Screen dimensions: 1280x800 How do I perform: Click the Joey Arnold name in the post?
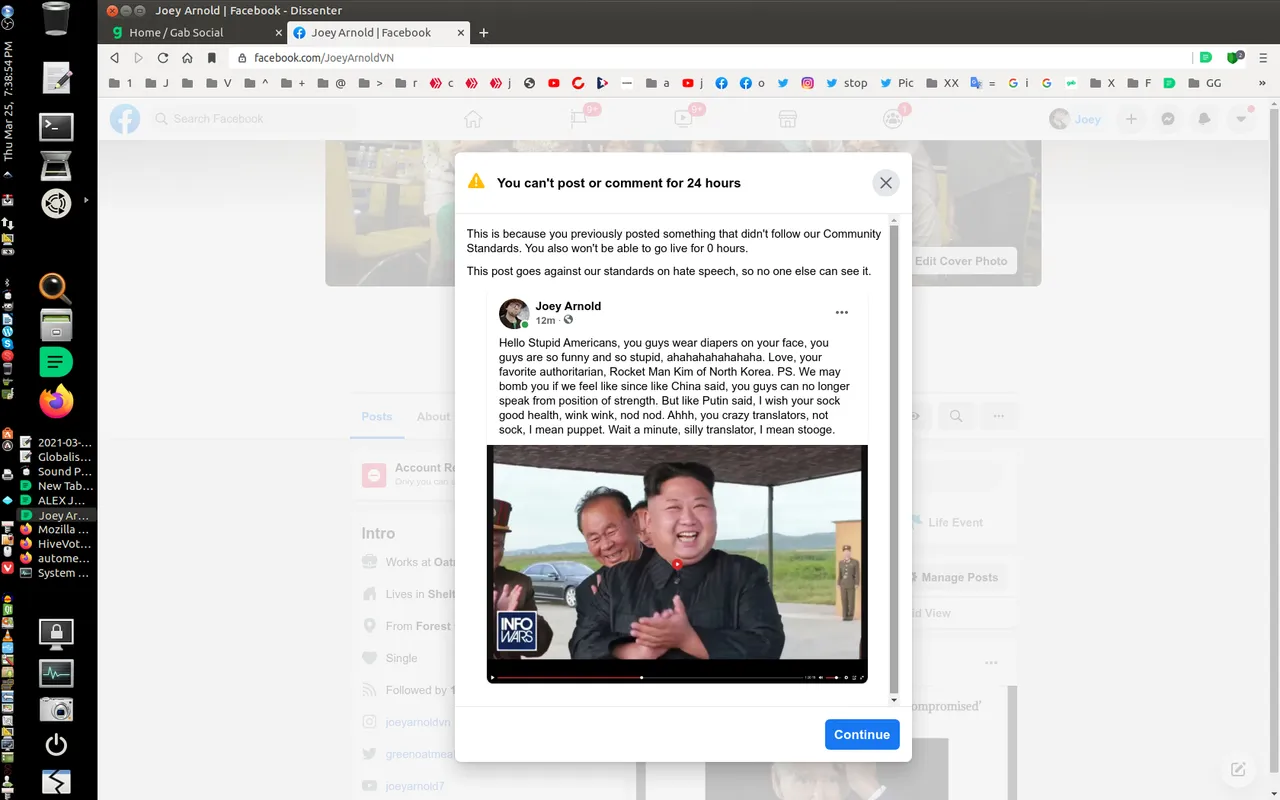click(568, 306)
